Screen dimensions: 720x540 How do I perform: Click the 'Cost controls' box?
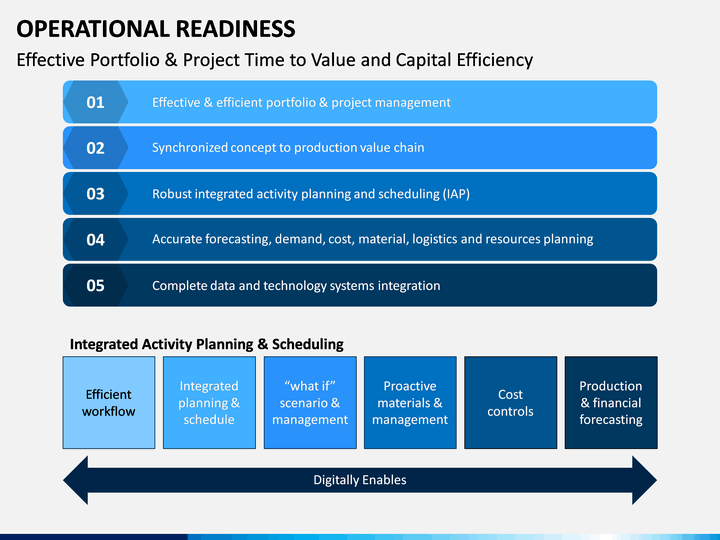[x=511, y=403]
